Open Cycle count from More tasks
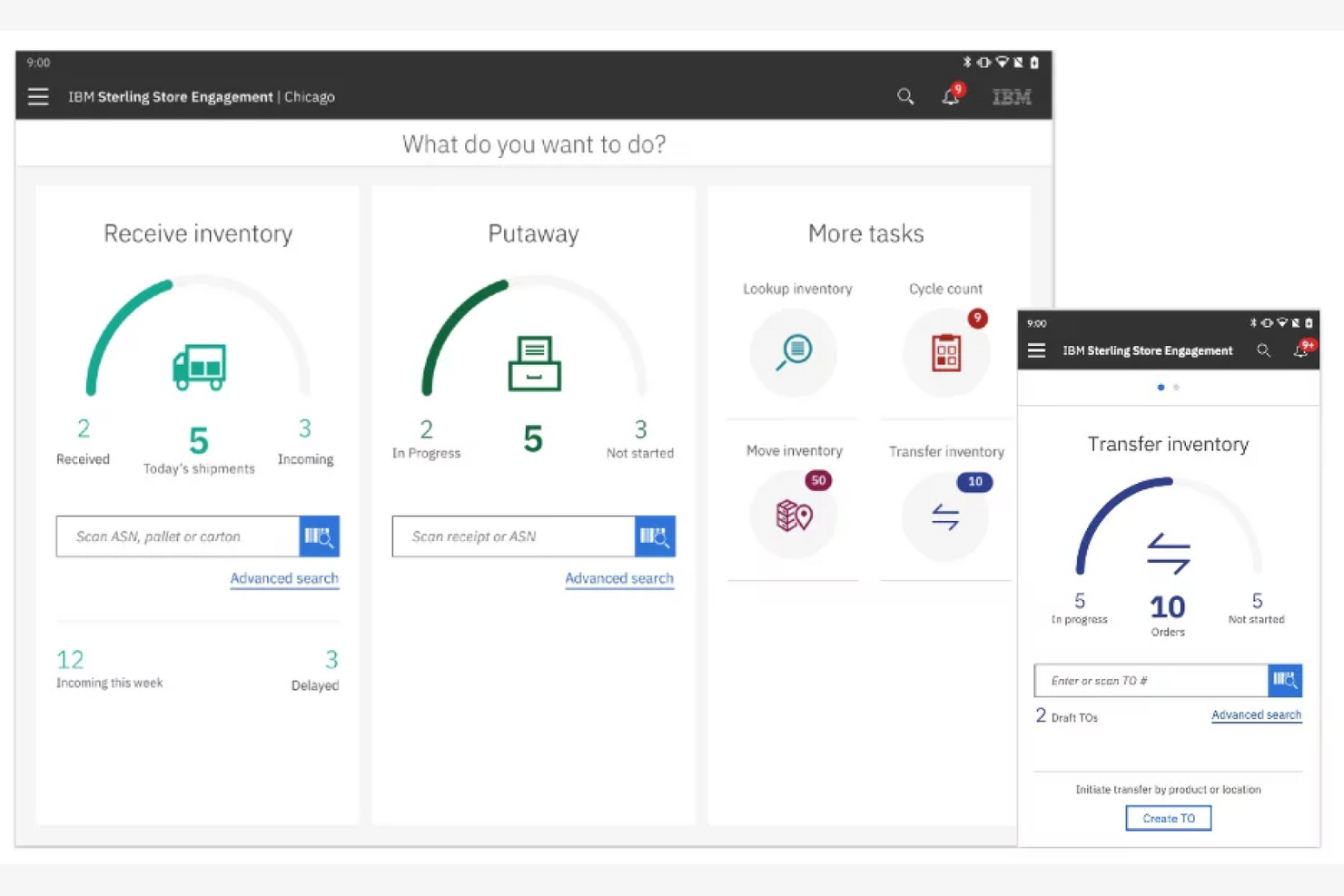Screen dimensions: 1344x896 pos(945,353)
